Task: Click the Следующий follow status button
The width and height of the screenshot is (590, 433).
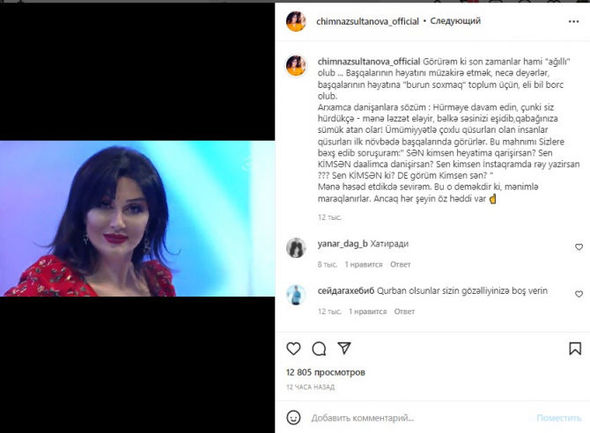Action: 455,21
